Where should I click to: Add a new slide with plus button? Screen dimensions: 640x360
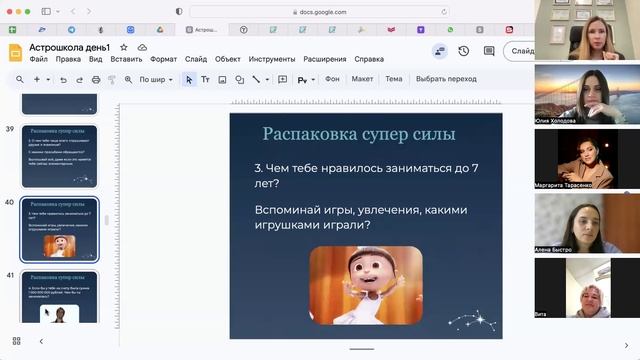pyautogui.click(x=37, y=79)
